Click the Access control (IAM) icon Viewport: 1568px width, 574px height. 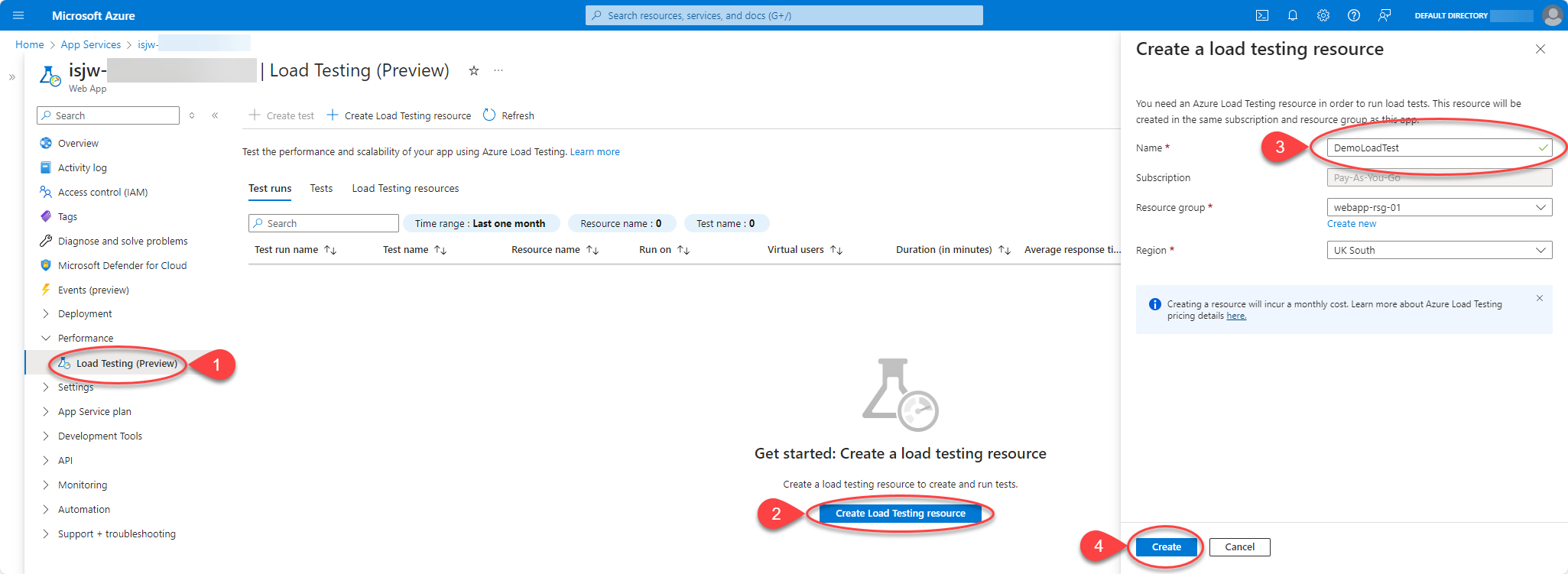(x=46, y=192)
